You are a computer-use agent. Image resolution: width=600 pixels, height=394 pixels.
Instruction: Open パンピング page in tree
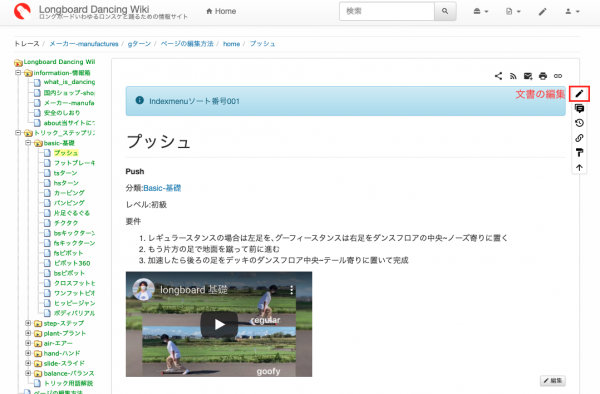[x=69, y=203]
